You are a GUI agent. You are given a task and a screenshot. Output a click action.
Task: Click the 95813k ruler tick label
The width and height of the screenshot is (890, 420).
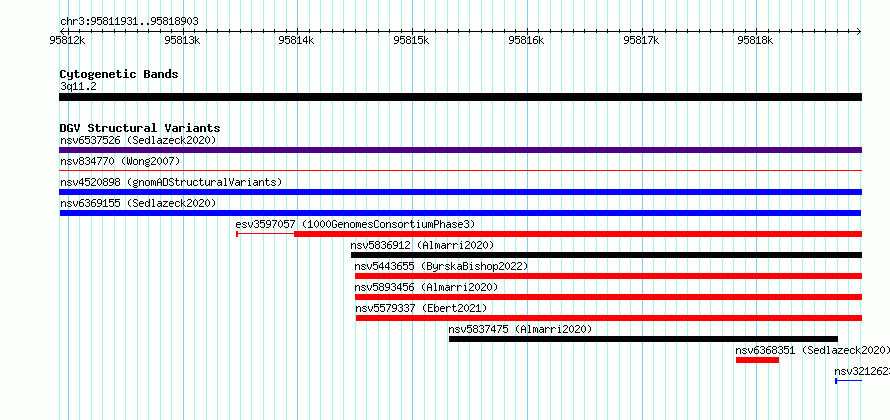pos(182,40)
